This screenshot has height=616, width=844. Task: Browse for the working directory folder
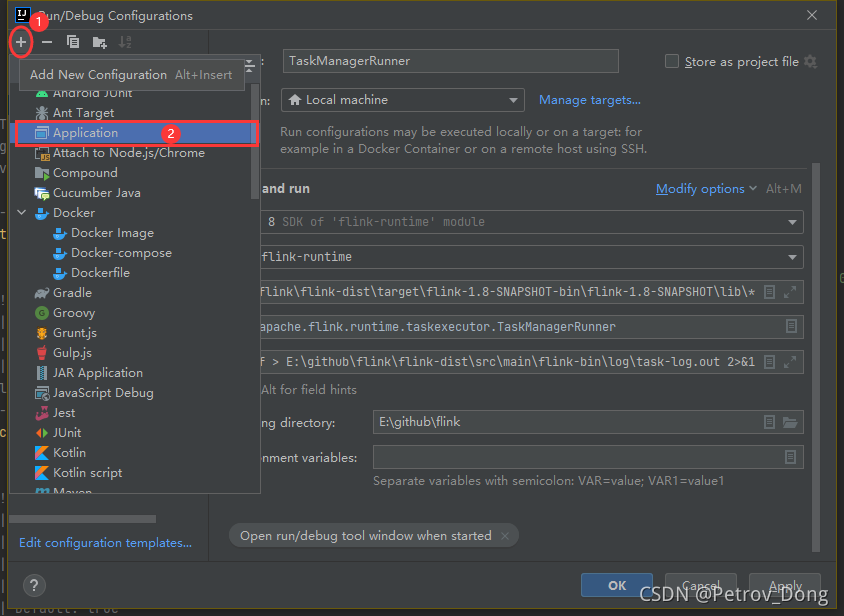(x=790, y=422)
